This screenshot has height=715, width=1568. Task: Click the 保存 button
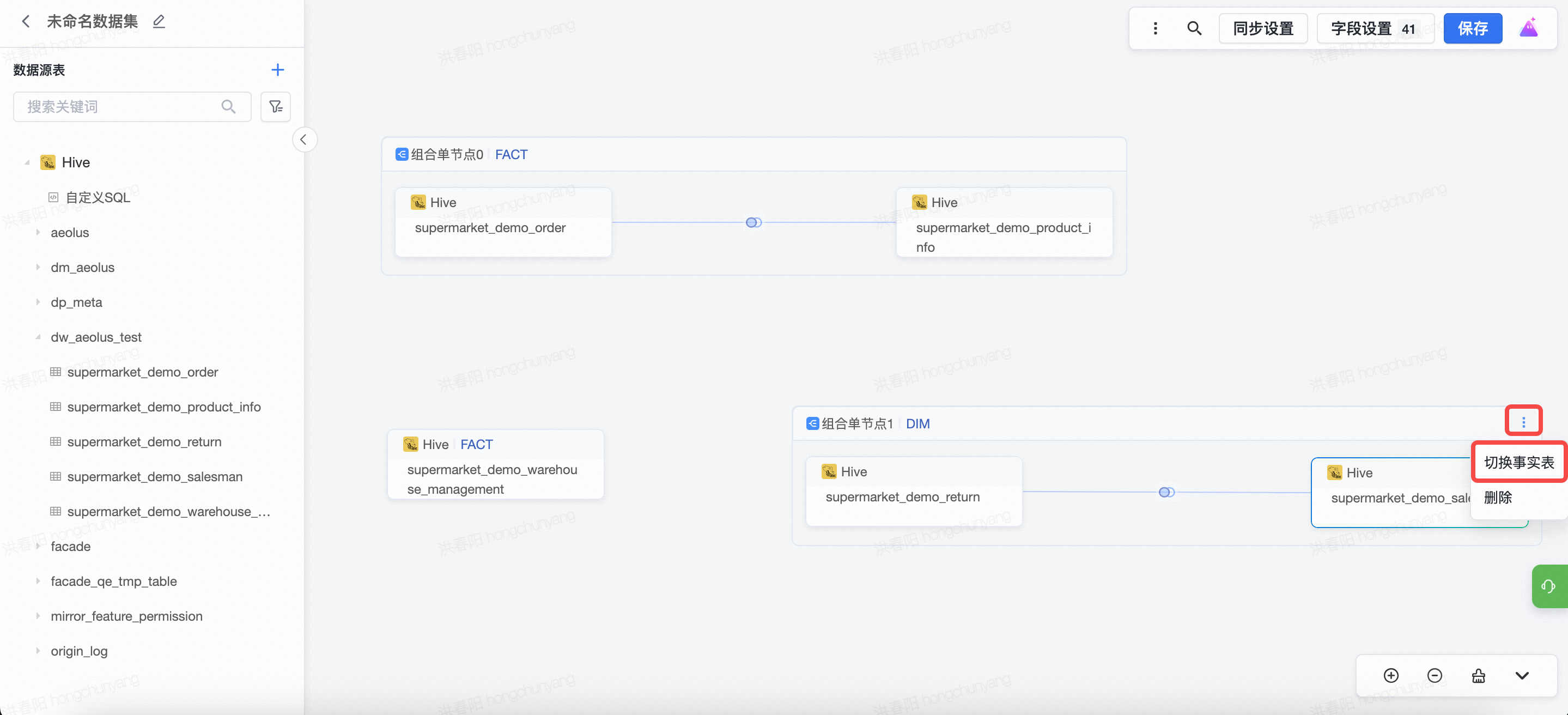(1473, 28)
